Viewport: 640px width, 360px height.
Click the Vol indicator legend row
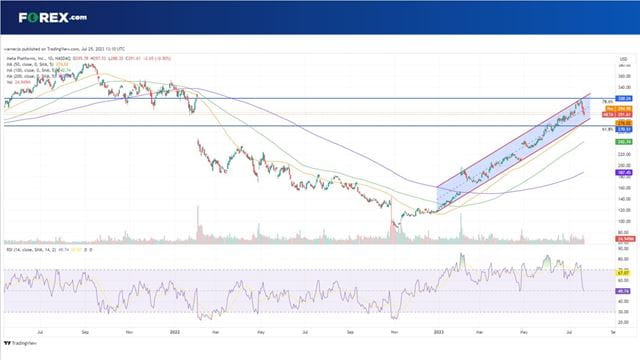17,82
